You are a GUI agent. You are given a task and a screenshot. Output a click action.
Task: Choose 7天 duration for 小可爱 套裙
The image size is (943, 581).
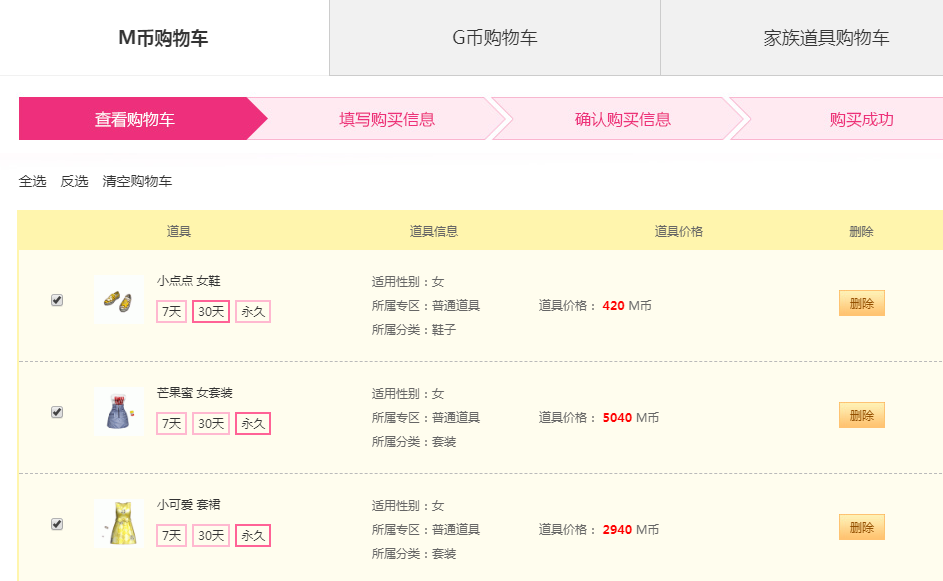[x=171, y=535]
